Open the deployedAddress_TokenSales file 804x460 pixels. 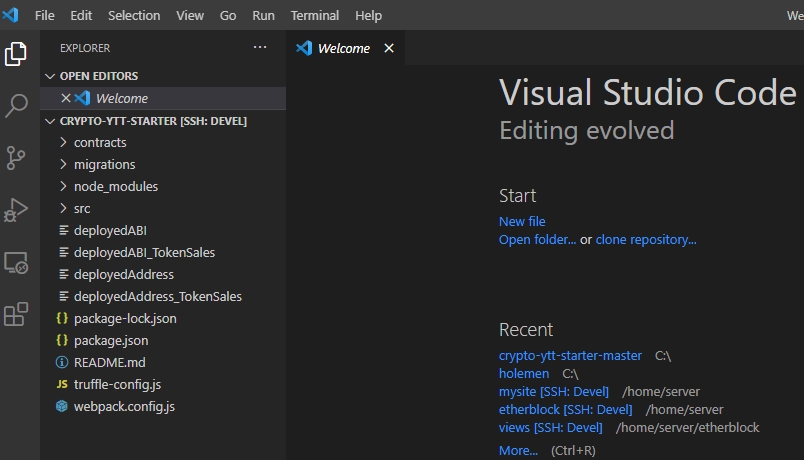pyautogui.click(x=163, y=296)
